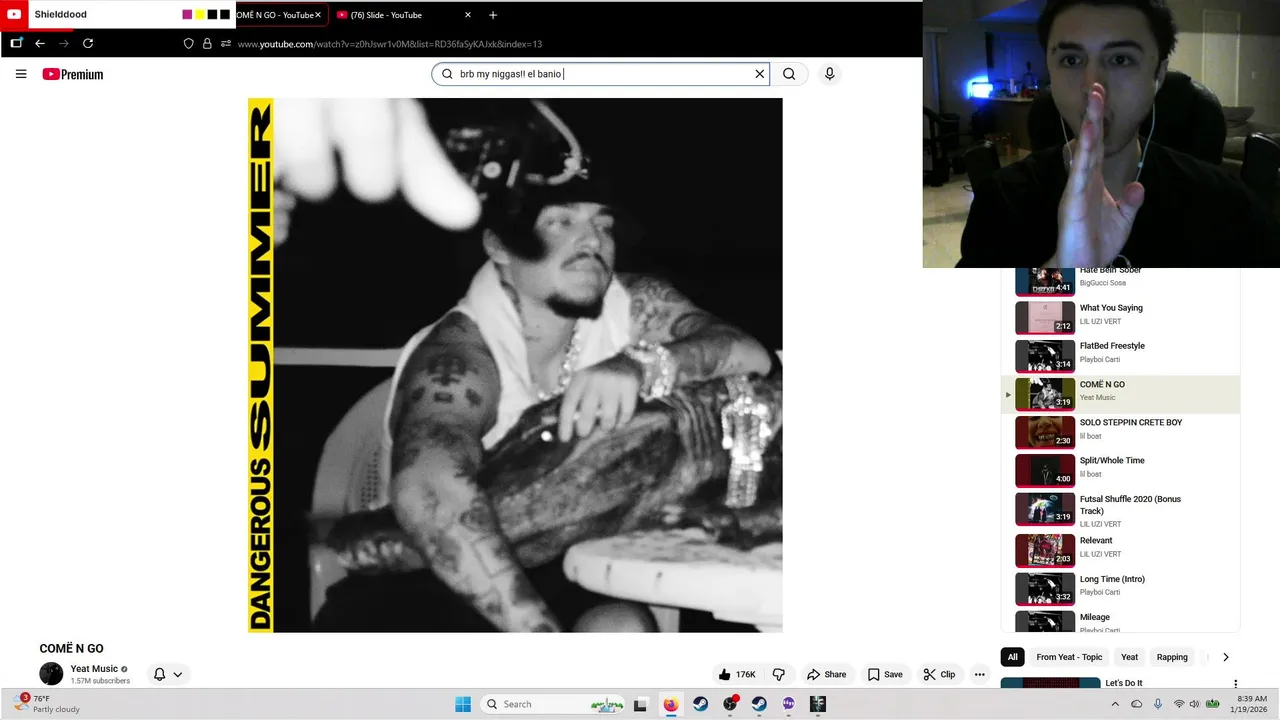
Task: Show hidden tray icons chevron
Action: coord(1115,704)
